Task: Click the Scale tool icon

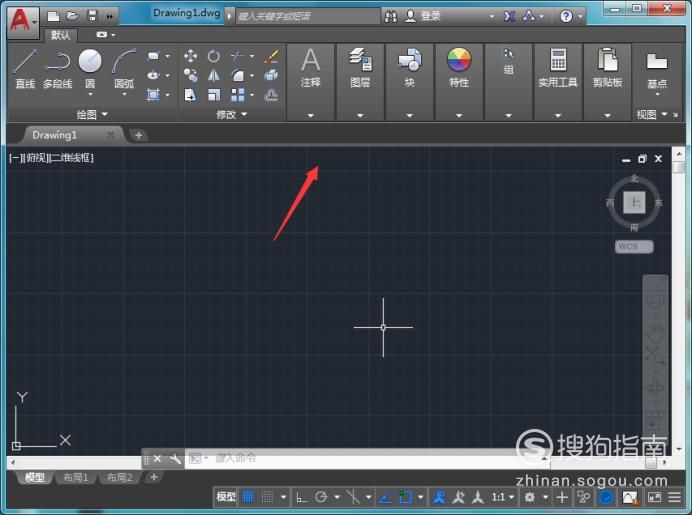Action: [214, 95]
